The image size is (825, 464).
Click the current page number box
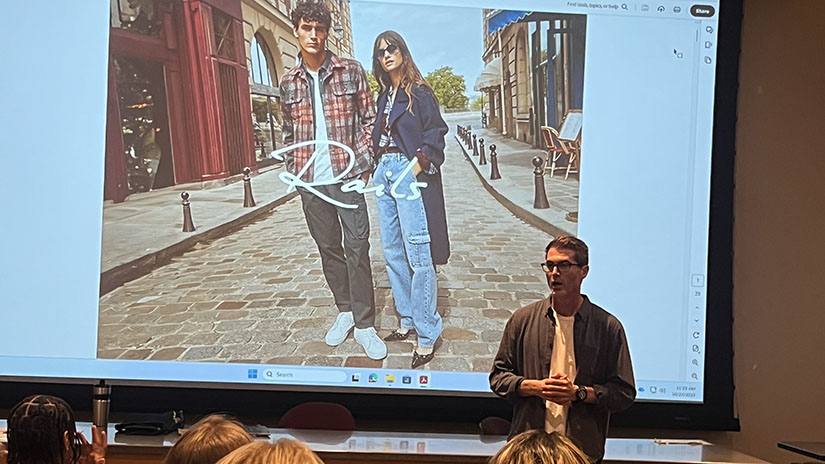coord(697,281)
